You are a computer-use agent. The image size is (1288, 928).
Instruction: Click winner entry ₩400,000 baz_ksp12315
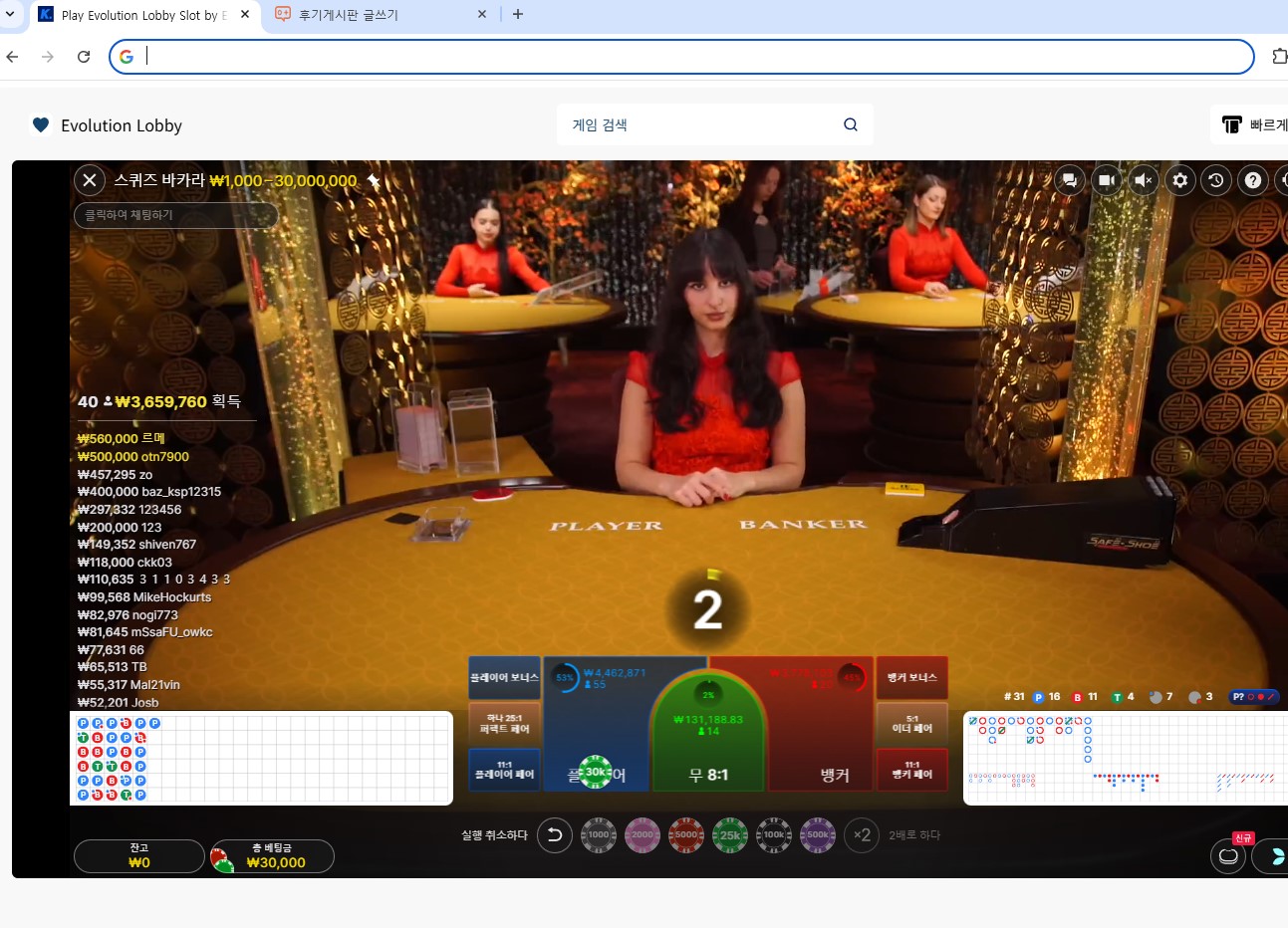(x=149, y=492)
